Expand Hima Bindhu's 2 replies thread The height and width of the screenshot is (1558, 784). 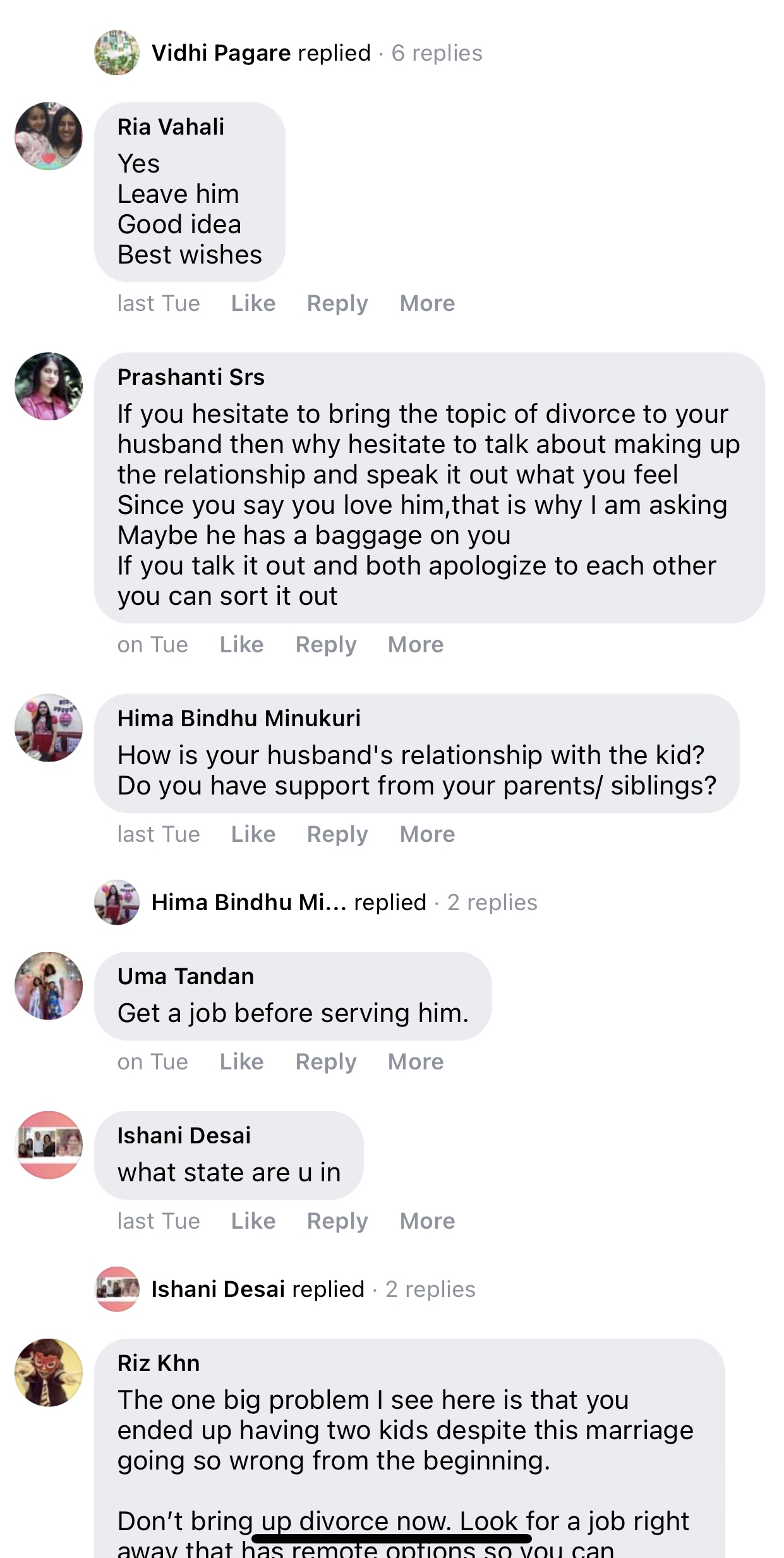coord(492,903)
